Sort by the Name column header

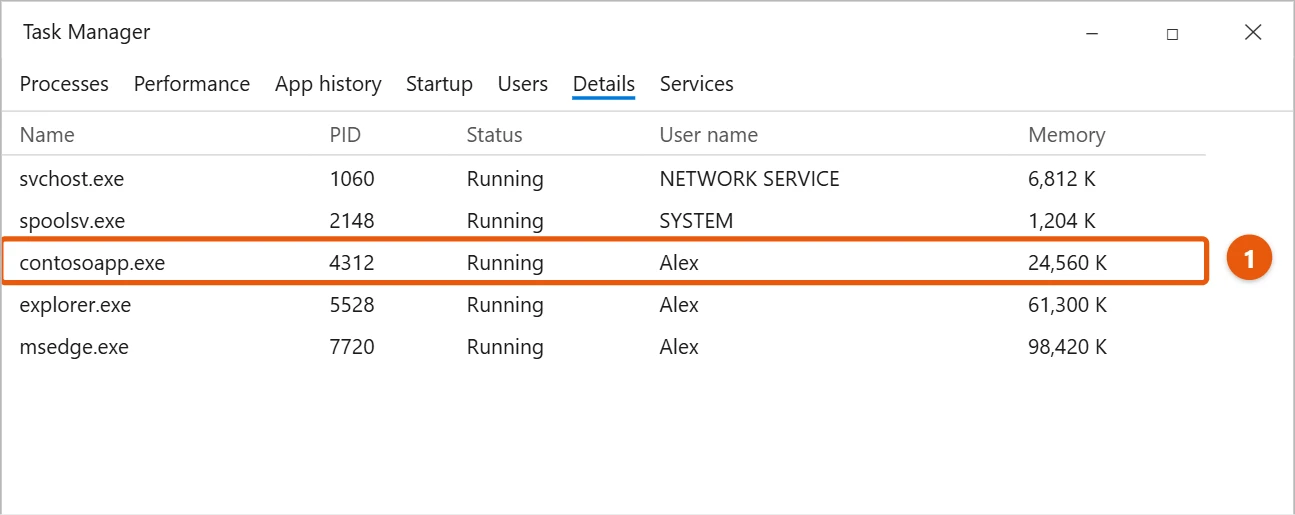(47, 135)
